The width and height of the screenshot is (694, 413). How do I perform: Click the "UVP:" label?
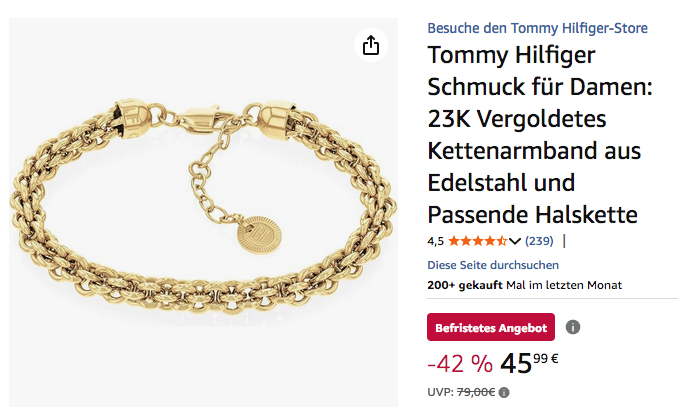pos(440,392)
